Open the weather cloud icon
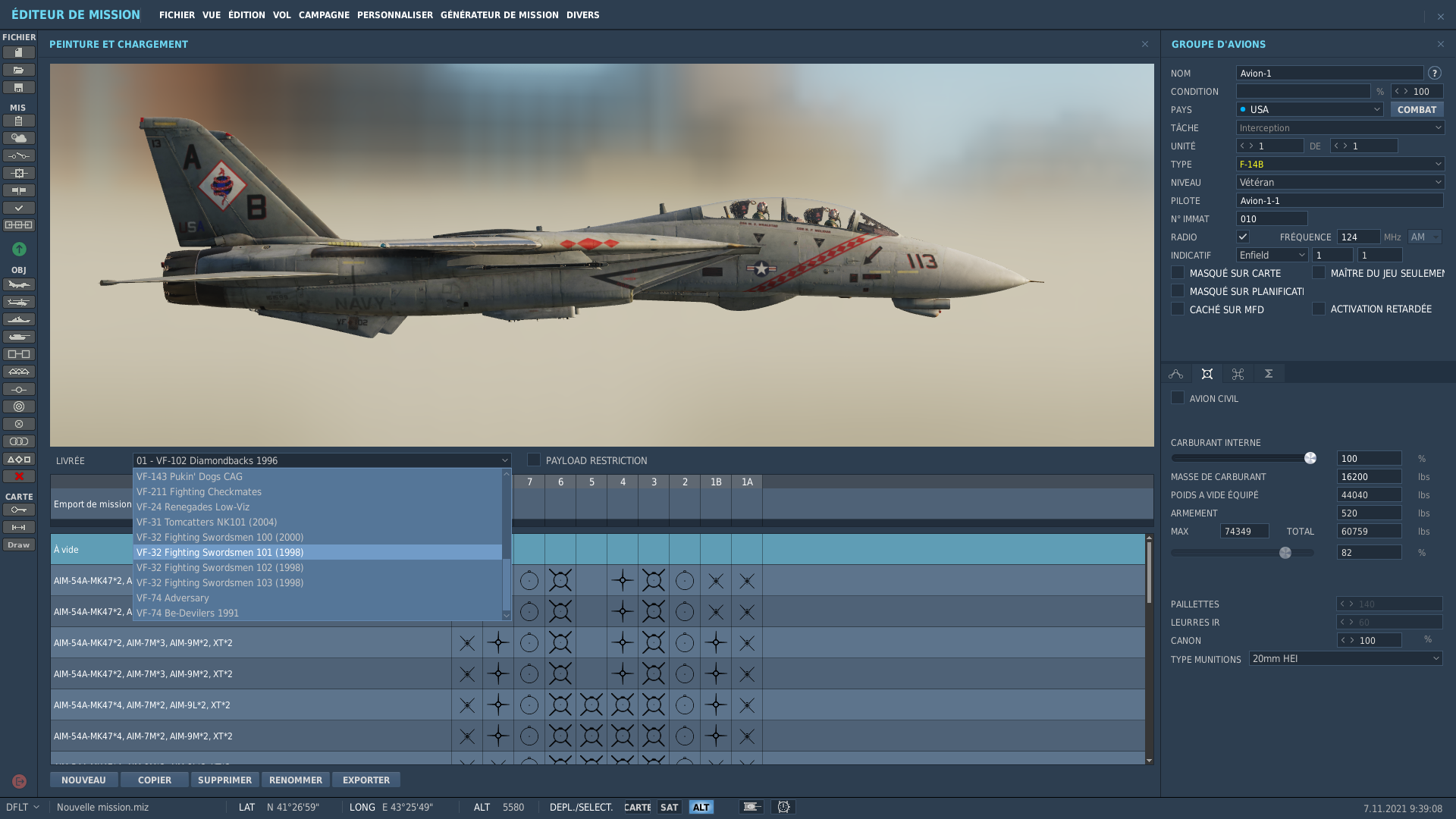1456x819 pixels. tap(19, 138)
